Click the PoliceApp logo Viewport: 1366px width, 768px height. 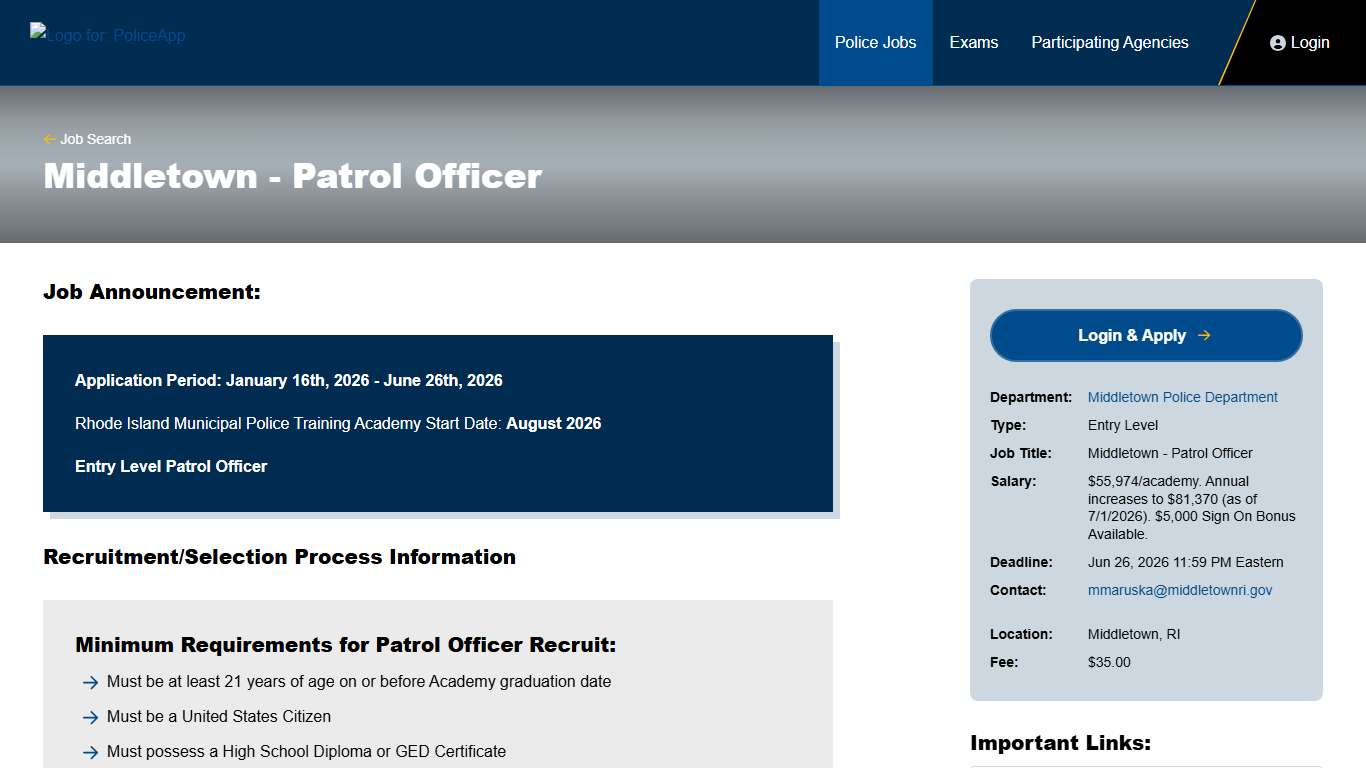tap(107, 35)
